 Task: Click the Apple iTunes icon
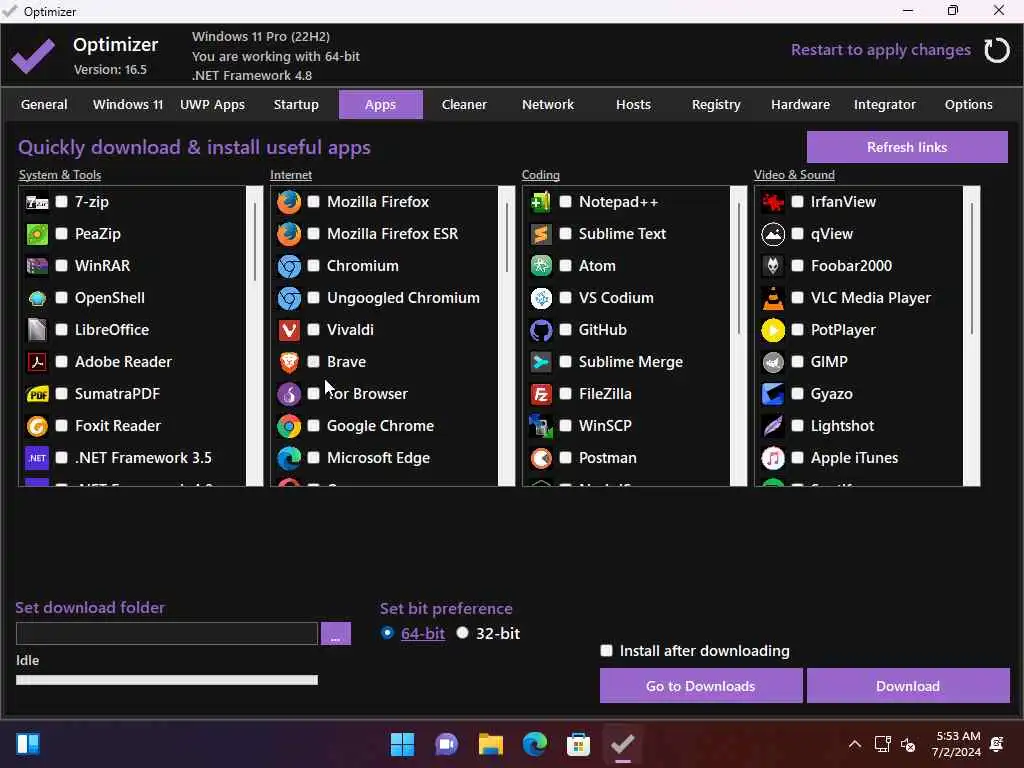click(x=773, y=458)
